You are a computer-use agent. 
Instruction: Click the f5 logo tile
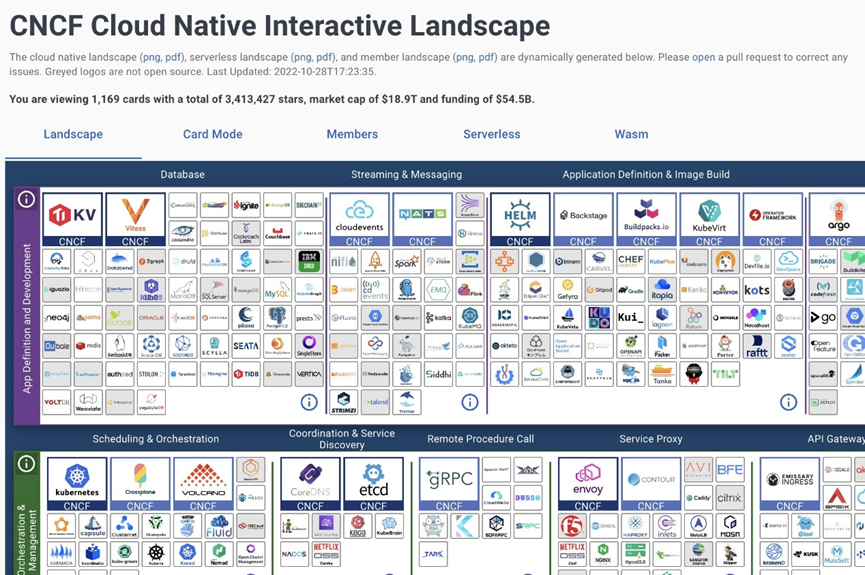point(572,526)
